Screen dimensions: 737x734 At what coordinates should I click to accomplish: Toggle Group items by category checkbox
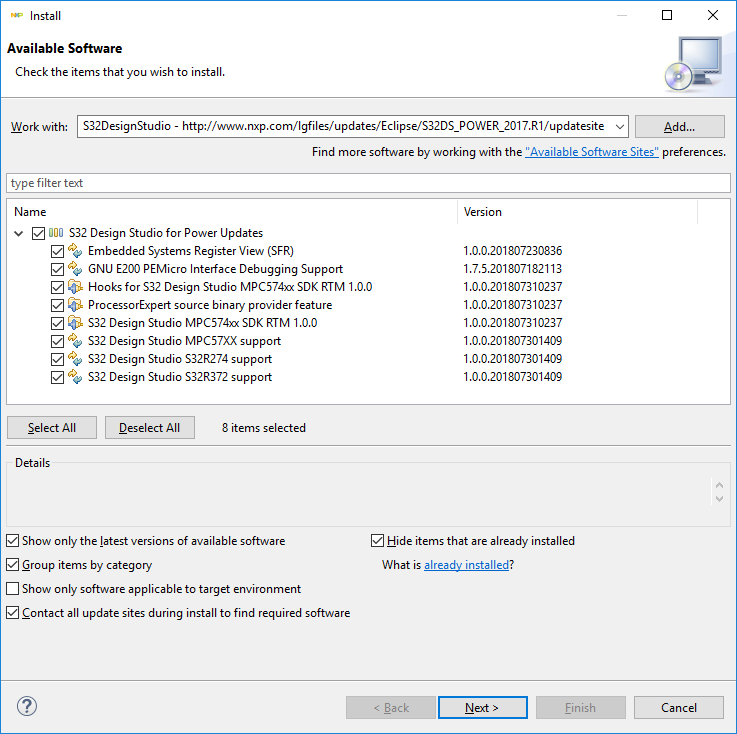13,565
